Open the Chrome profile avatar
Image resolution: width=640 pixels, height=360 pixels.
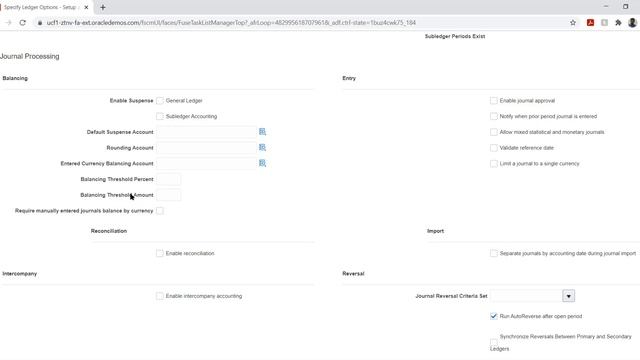tap(633, 23)
